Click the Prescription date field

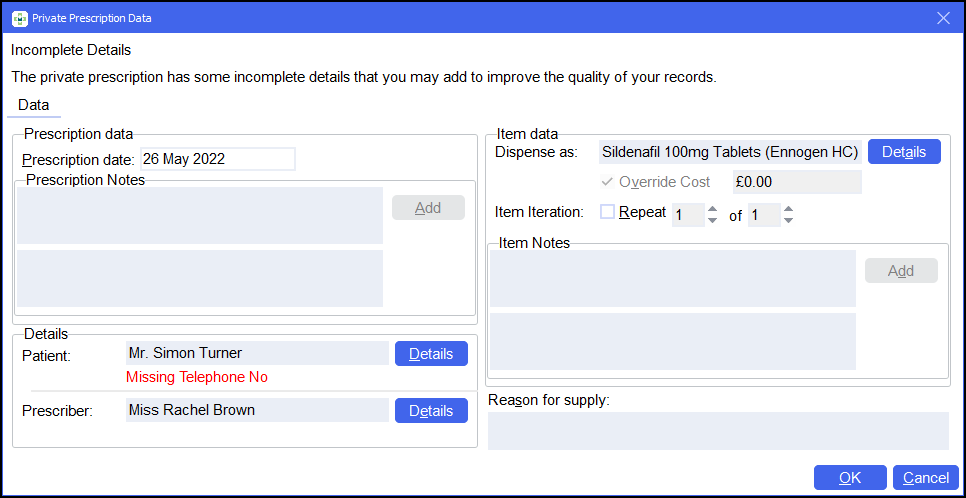click(x=217, y=159)
